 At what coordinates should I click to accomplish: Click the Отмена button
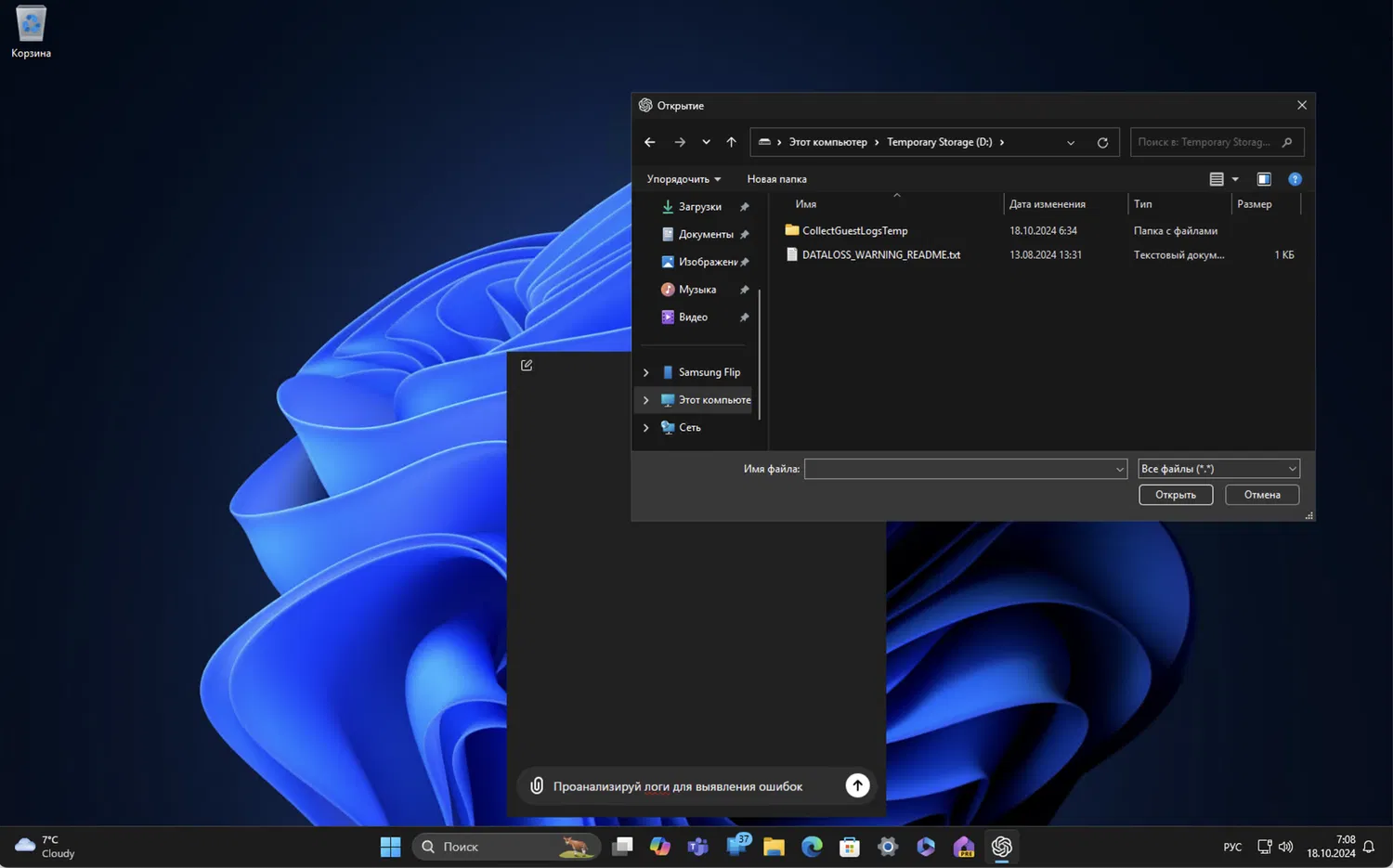pyautogui.click(x=1261, y=495)
